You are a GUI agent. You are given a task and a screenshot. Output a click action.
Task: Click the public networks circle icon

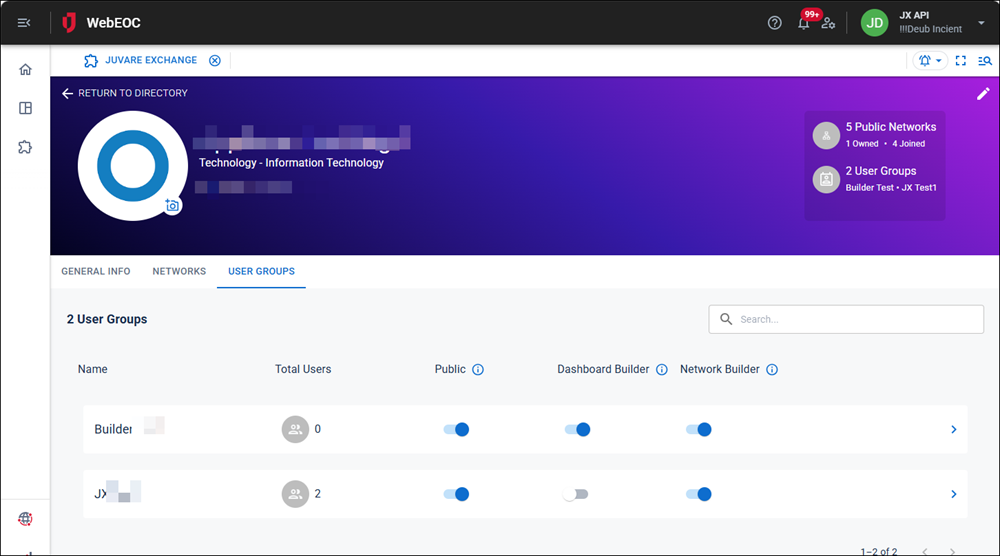[826, 135]
